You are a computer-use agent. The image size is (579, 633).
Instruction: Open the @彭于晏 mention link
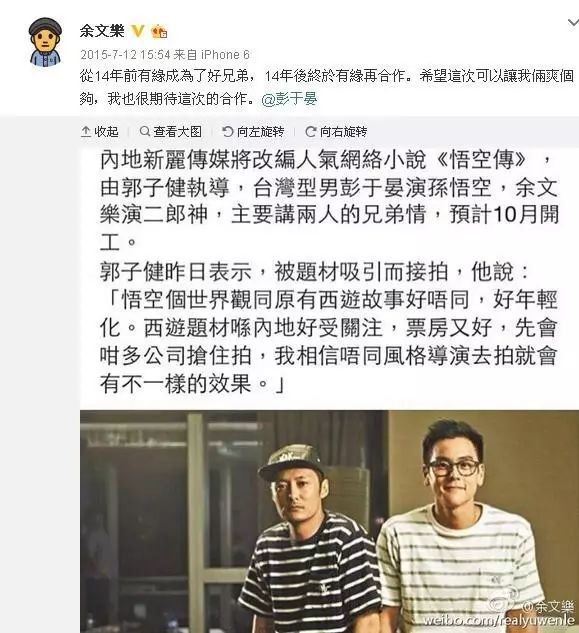290,99
